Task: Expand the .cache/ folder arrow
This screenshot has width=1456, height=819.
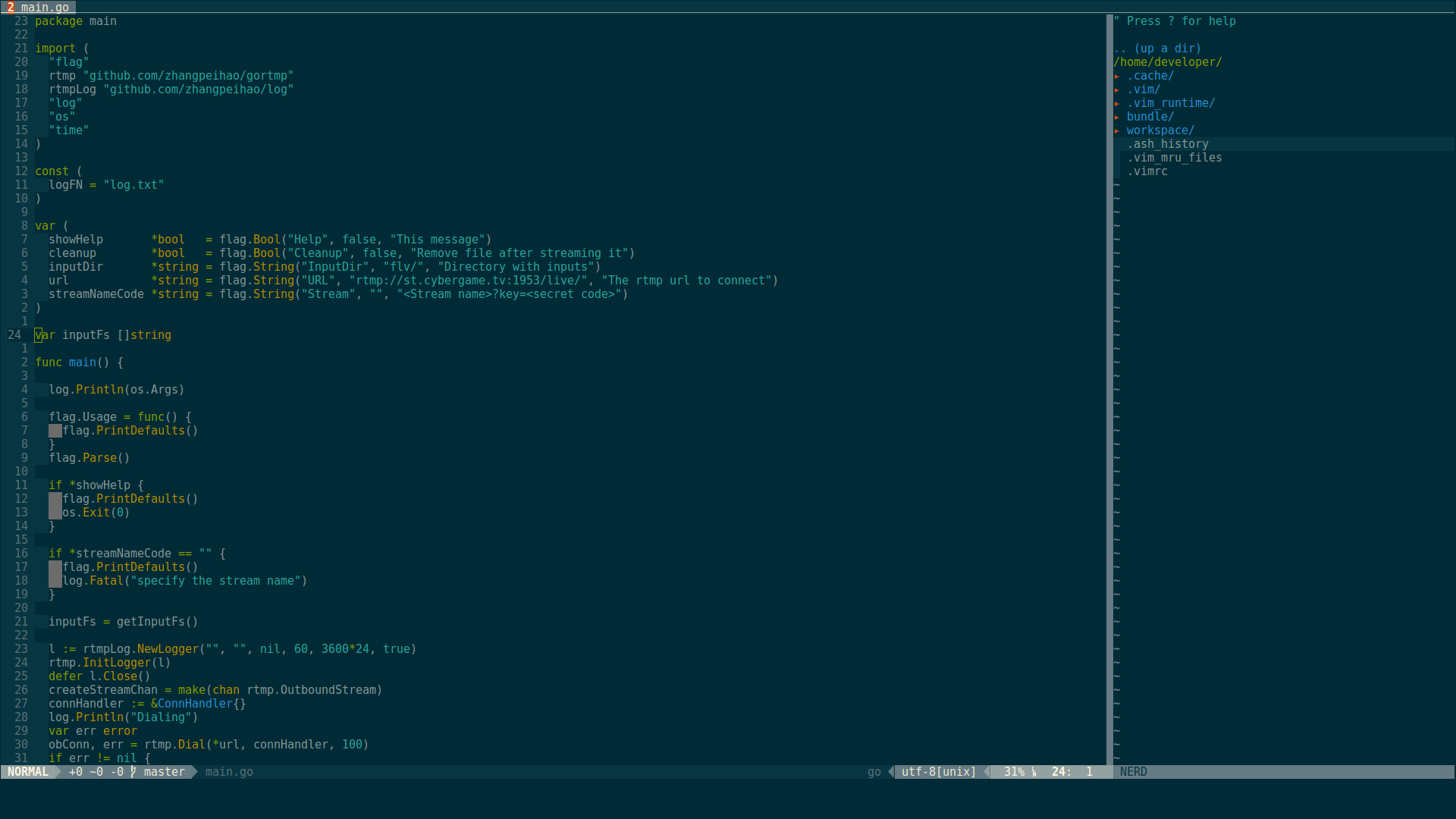Action: point(1117,77)
